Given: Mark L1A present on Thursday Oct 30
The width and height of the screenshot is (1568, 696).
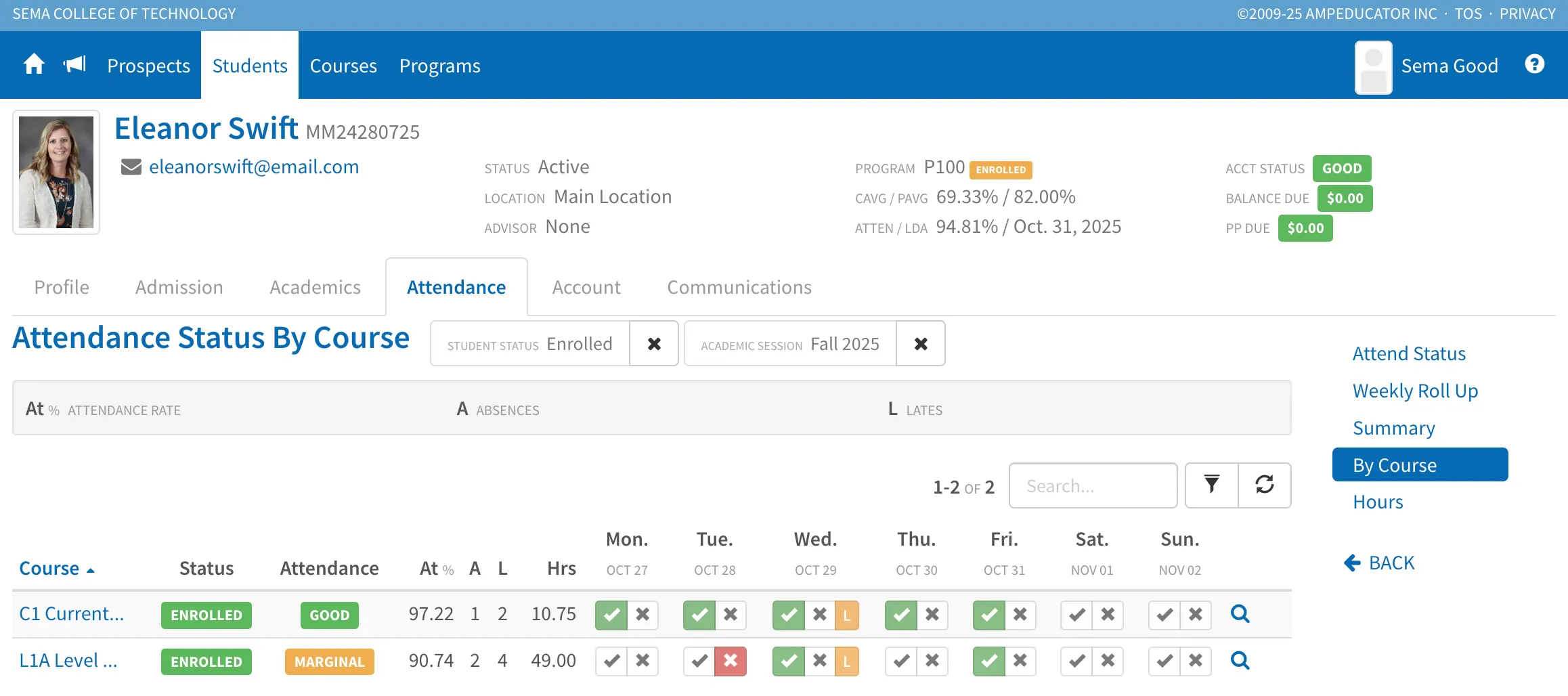Looking at the screenshot, I should [901, 661].
